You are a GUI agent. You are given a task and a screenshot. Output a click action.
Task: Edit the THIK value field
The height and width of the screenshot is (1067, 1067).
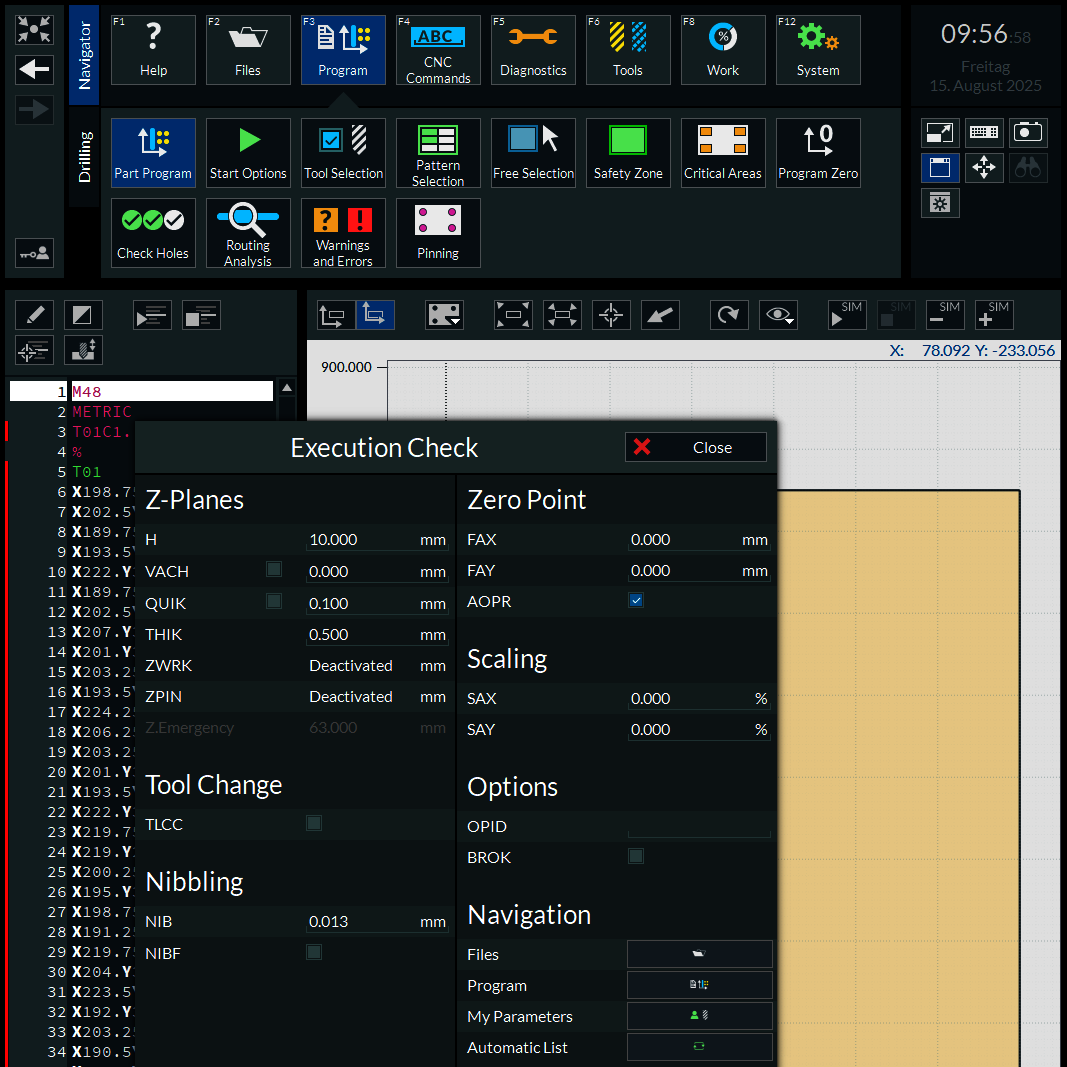click(377, 635)
